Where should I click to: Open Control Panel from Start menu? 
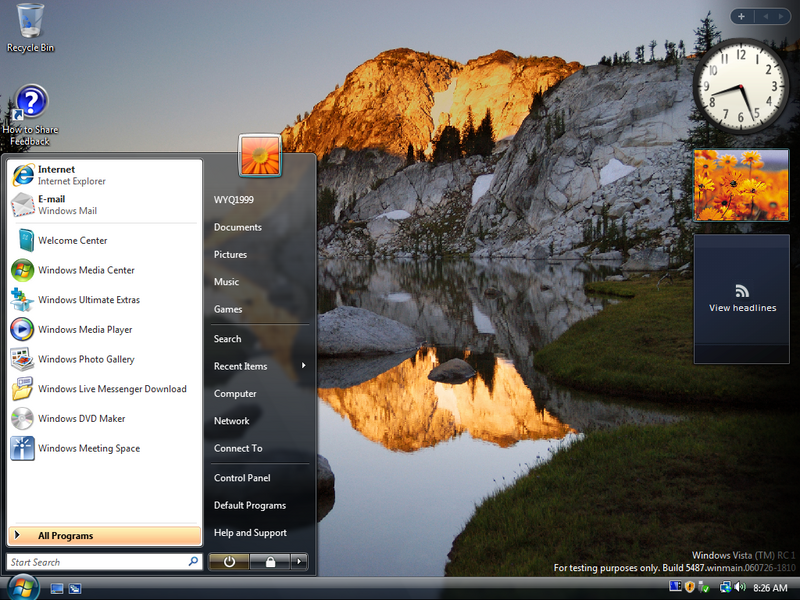[242, 478]
